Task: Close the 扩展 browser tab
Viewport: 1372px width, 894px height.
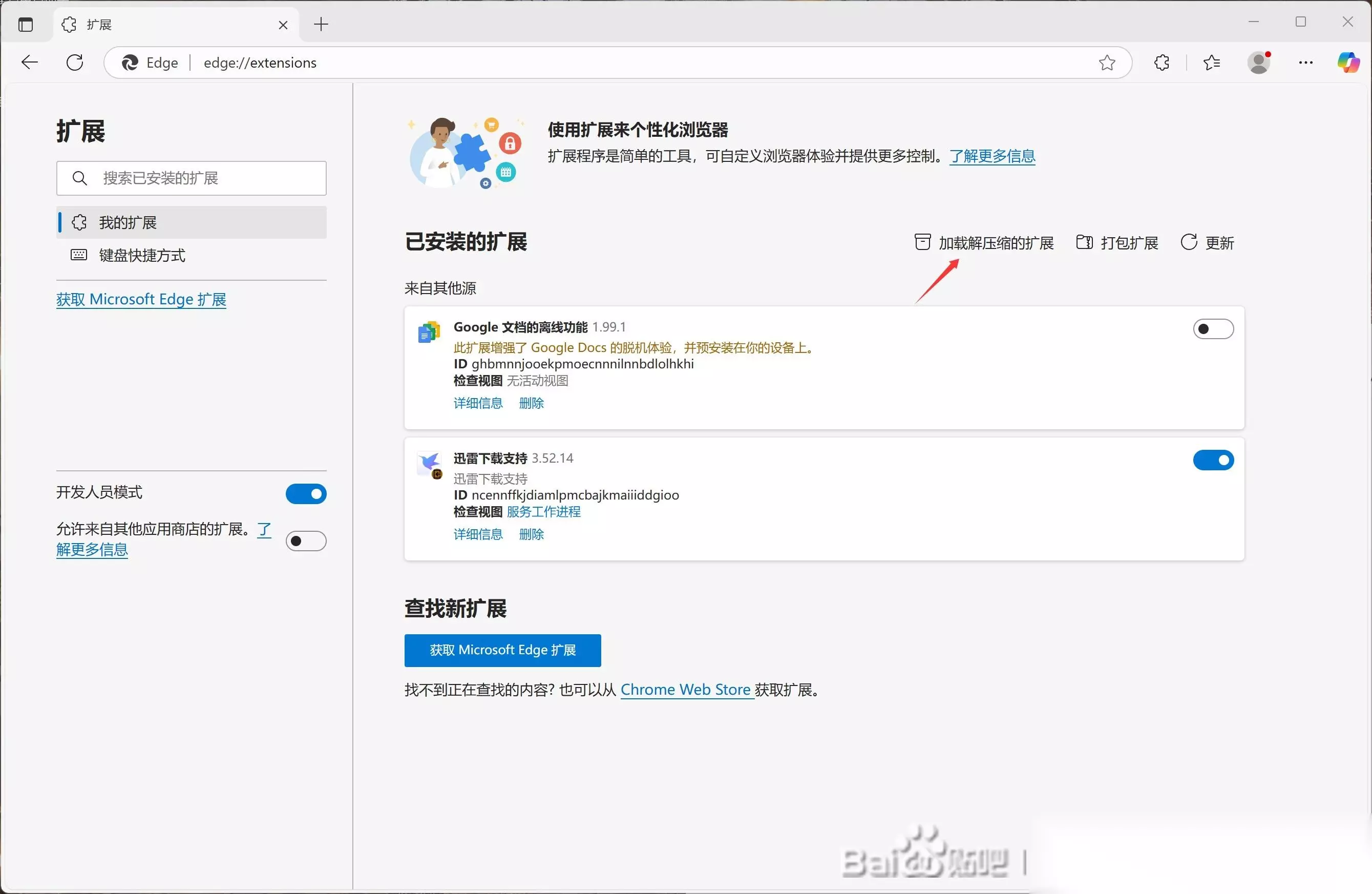Action: point(283,25)
